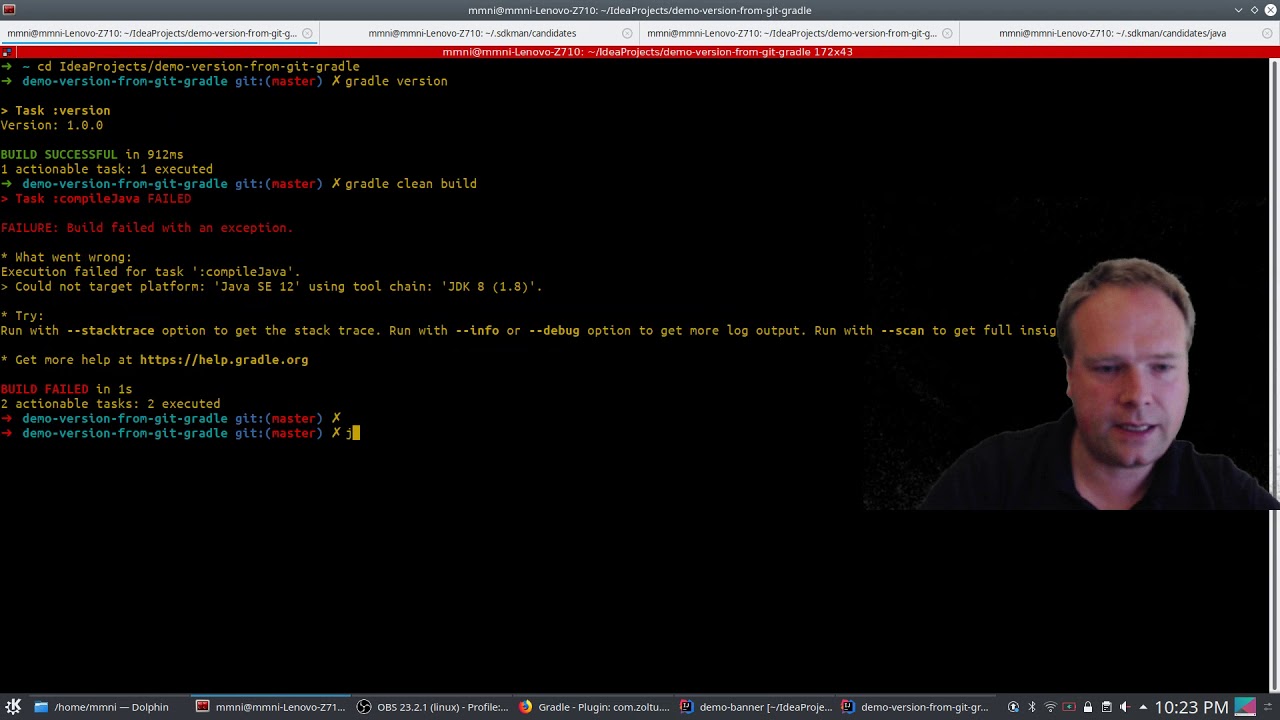The image size is (1280, 720).
Task: Expand hidden system tray icons arrow
Action: pyautogui.click(x=1143, y=707)
